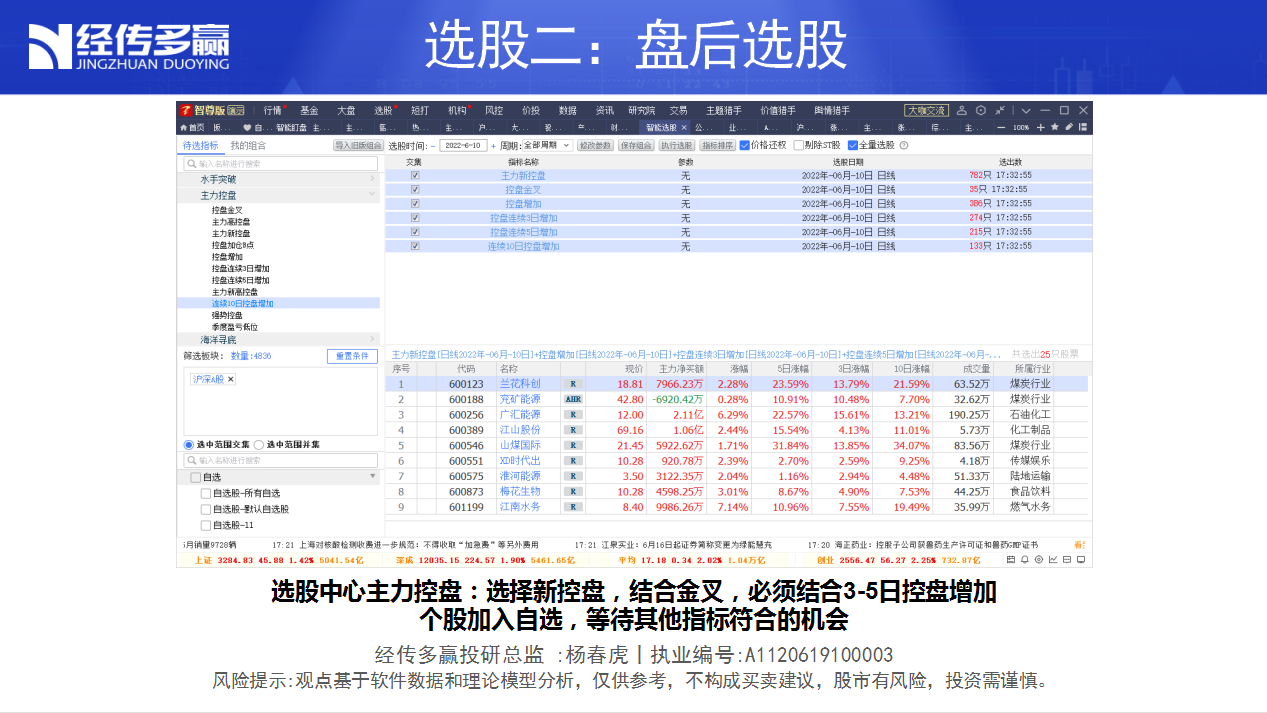Toggle the 剔除ST股 checkbox

click(x=798, y=145)
